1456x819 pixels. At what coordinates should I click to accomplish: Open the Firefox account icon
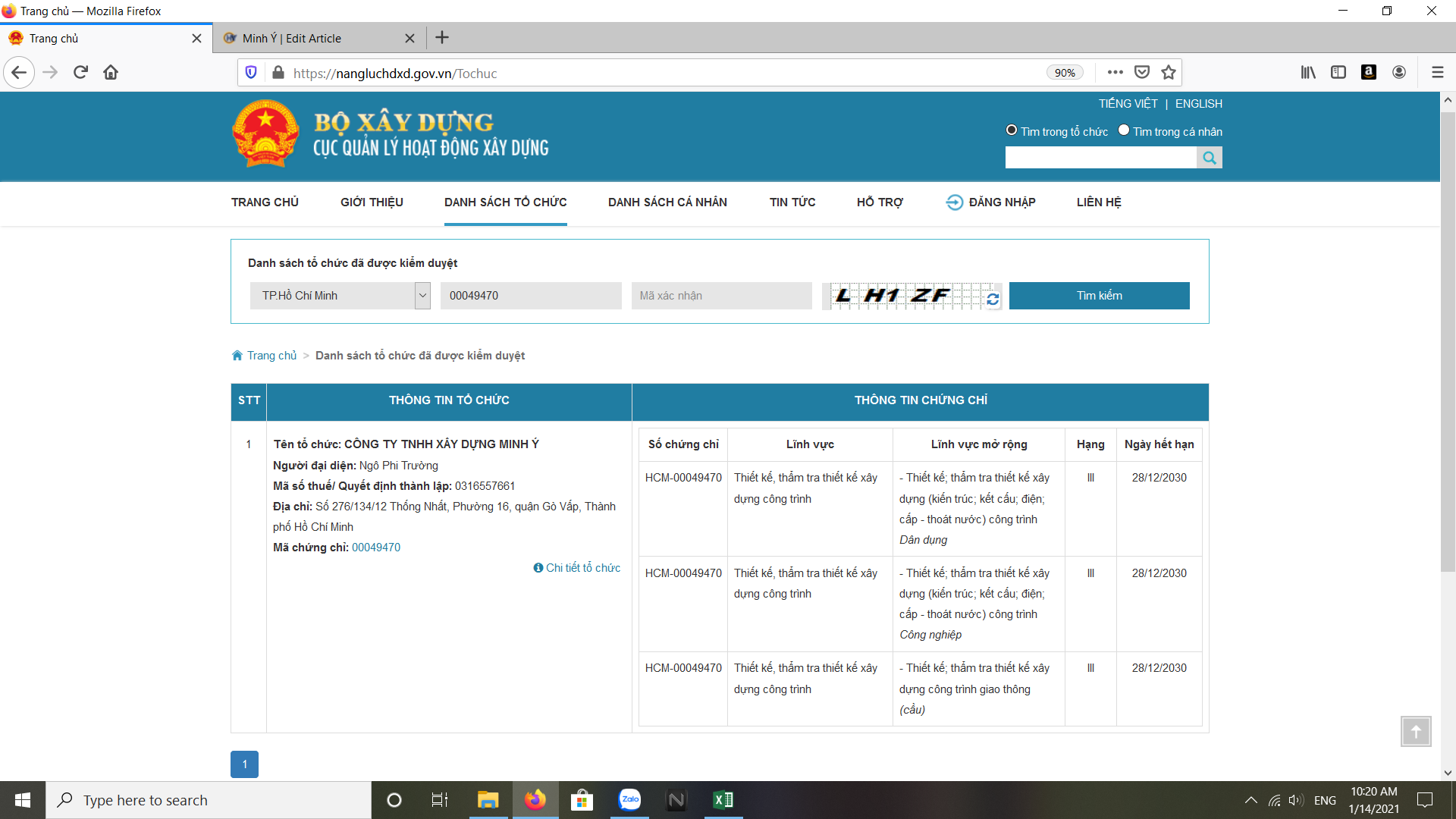click(x=1399, y=73)
